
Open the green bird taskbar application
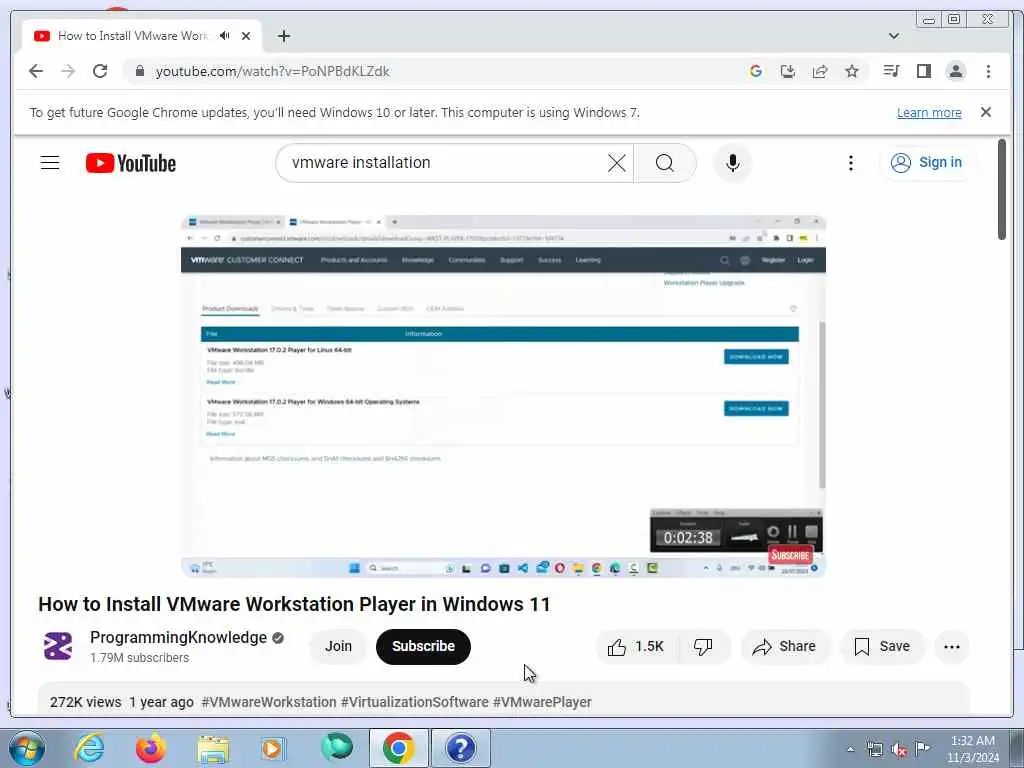(x=336, y=748)
